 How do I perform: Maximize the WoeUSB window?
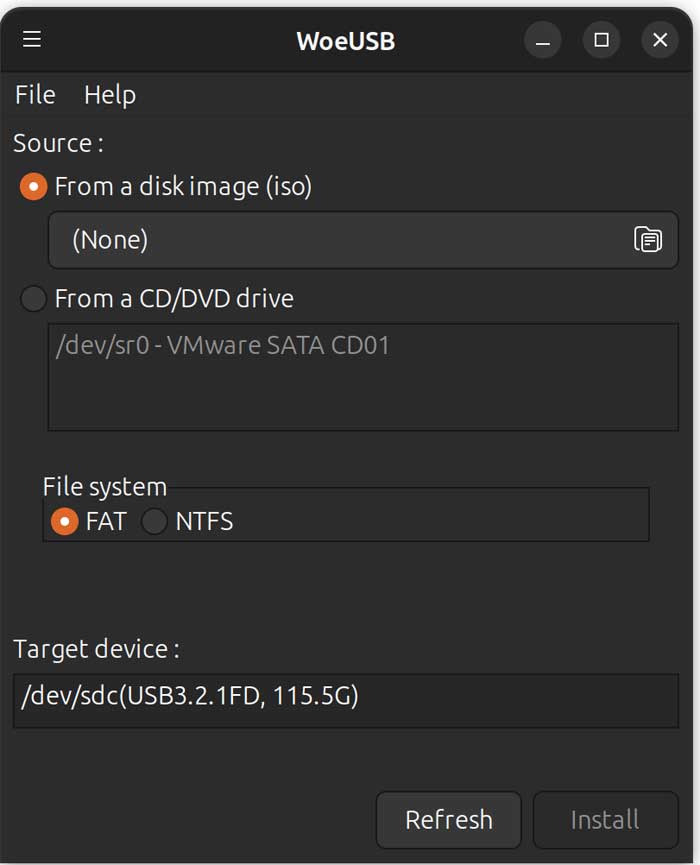click(601, 40)
